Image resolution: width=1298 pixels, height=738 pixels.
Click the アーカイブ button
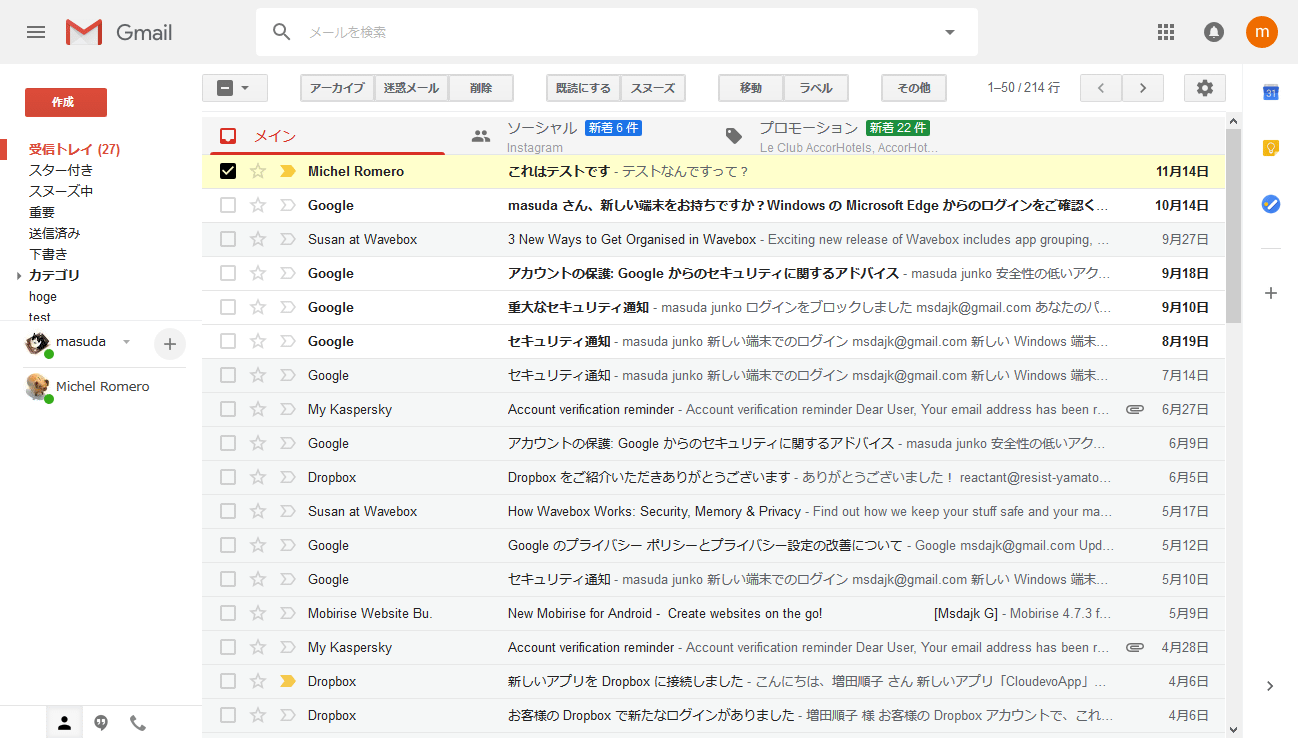point(337,88)
